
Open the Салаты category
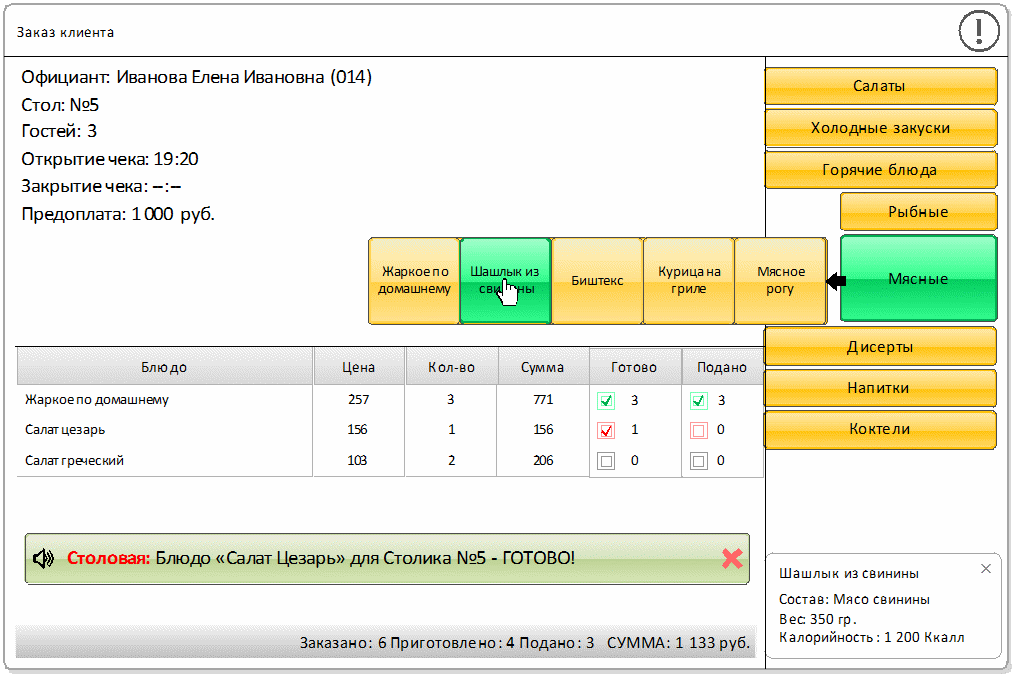coord(880,86)
